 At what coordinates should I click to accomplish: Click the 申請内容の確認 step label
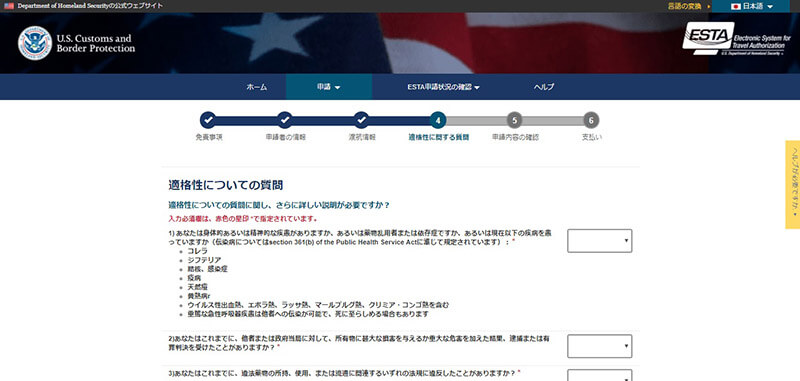tap(515, 138)
